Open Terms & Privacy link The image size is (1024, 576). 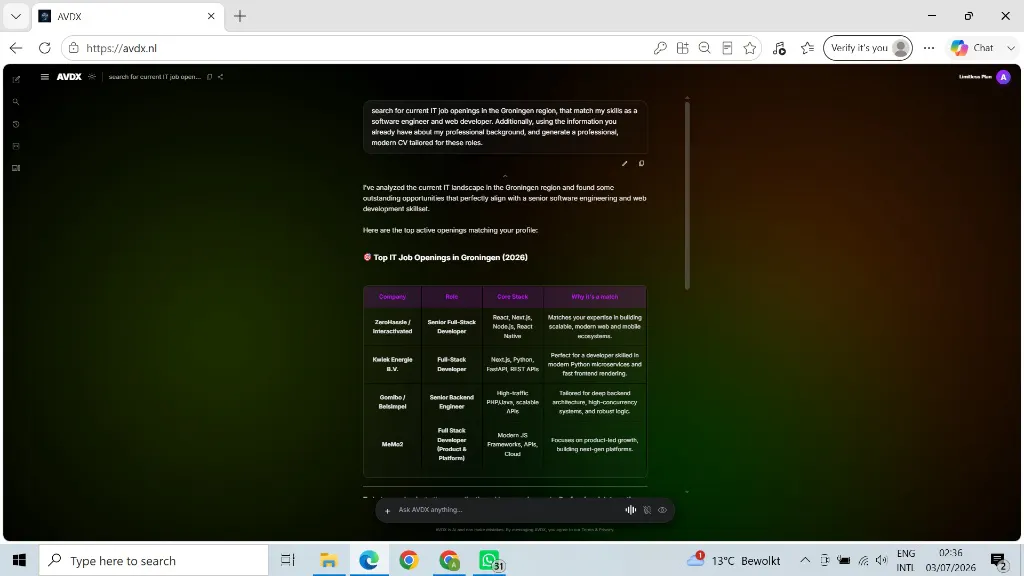click(x=598, y=530)
